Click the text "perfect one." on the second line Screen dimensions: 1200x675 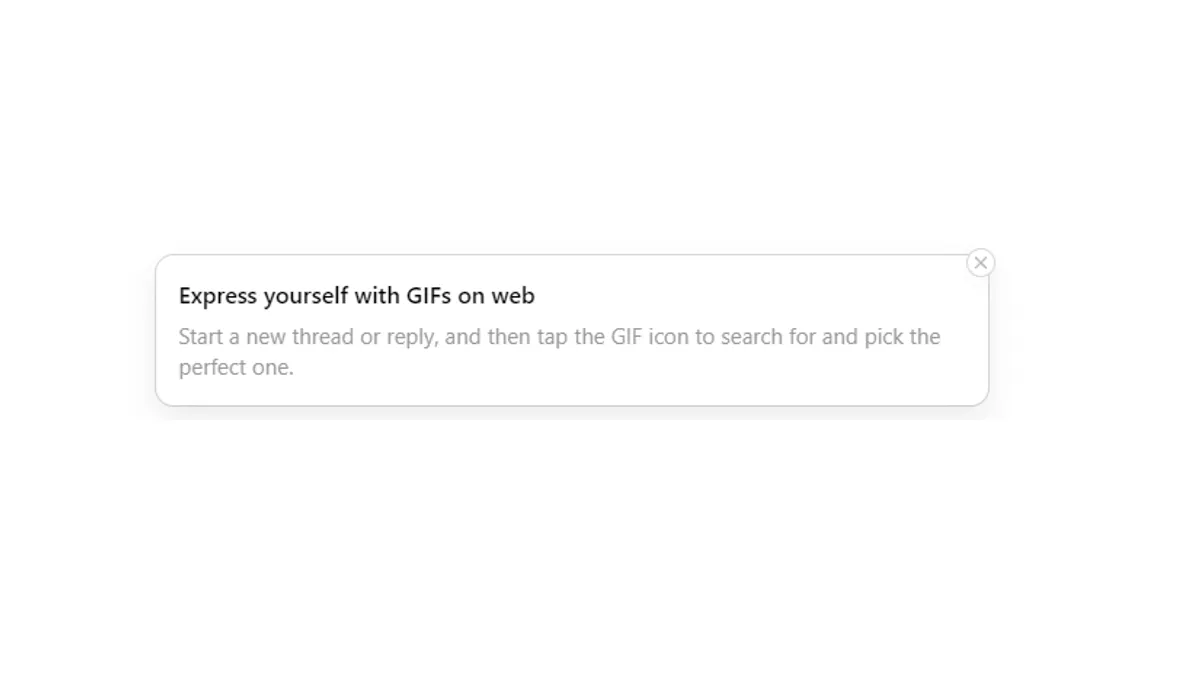[x=237, y=368]
